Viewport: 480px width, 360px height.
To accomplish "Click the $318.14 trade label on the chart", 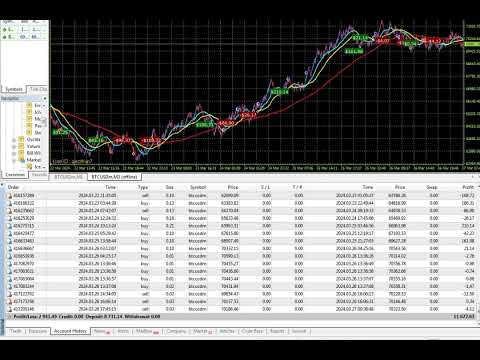I will [x=279, y=92].
